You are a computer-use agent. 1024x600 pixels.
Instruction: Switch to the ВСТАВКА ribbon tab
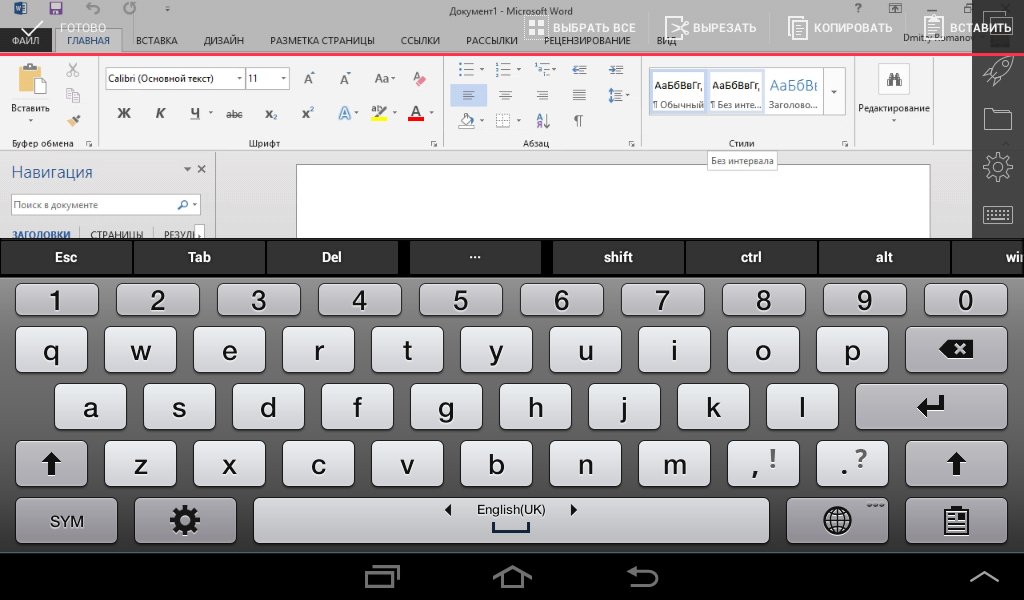coord(157,40)
